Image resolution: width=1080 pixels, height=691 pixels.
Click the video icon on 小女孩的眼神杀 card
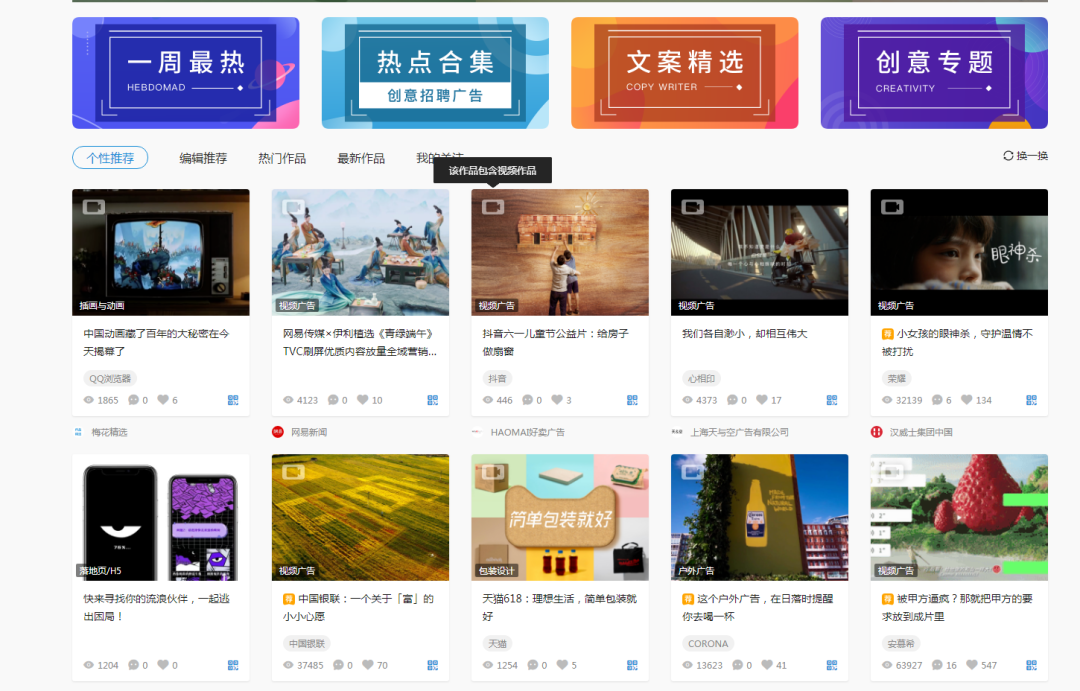[x=892, y=207]
